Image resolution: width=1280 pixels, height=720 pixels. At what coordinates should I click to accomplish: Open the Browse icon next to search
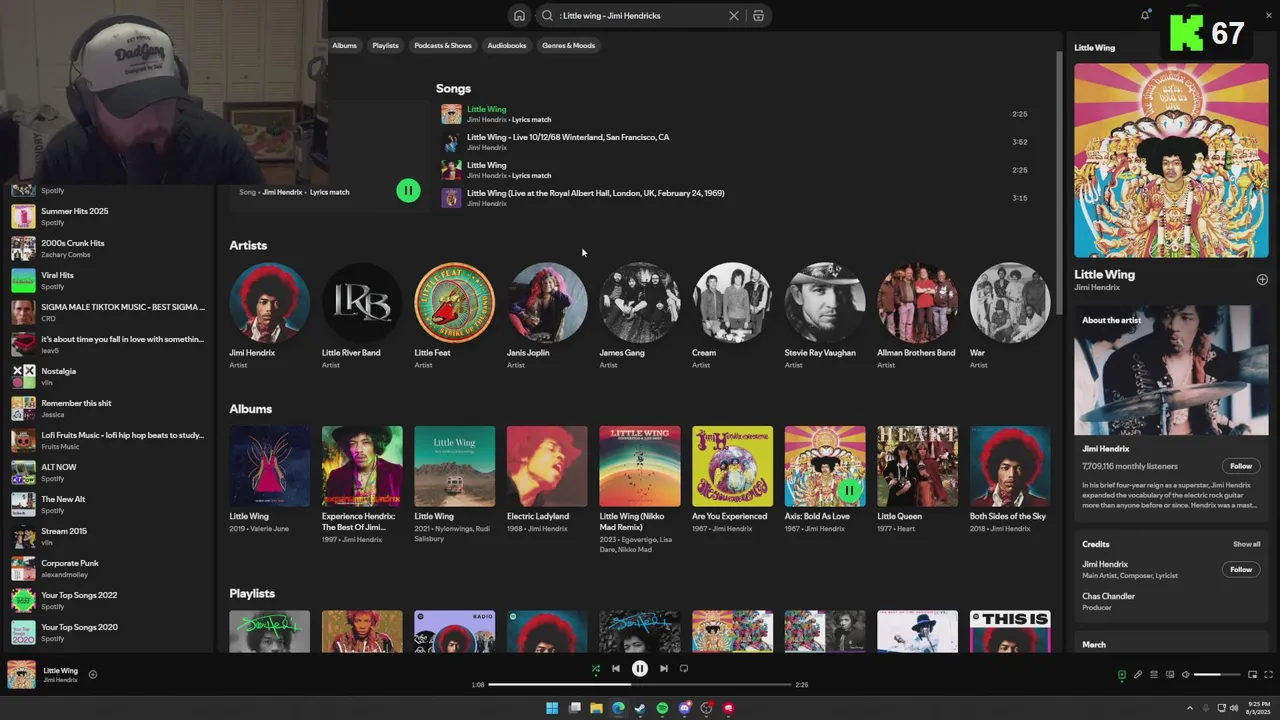coord(758,16)
